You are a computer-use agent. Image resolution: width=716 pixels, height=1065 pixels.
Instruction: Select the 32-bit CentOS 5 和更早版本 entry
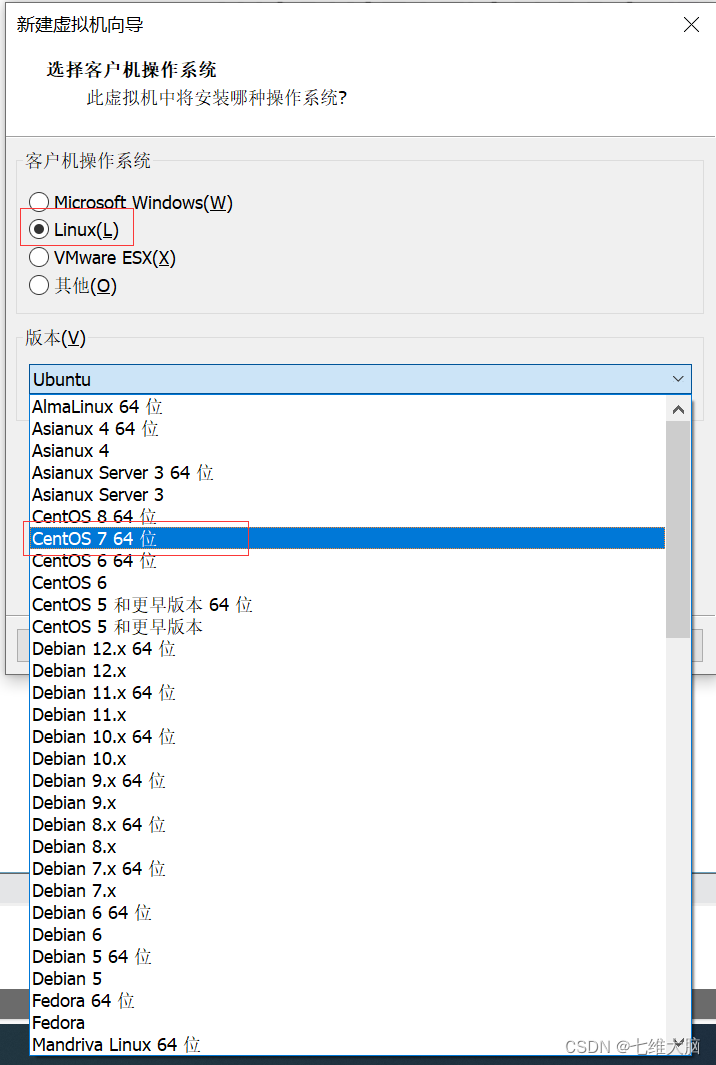(x=348, y=626)
